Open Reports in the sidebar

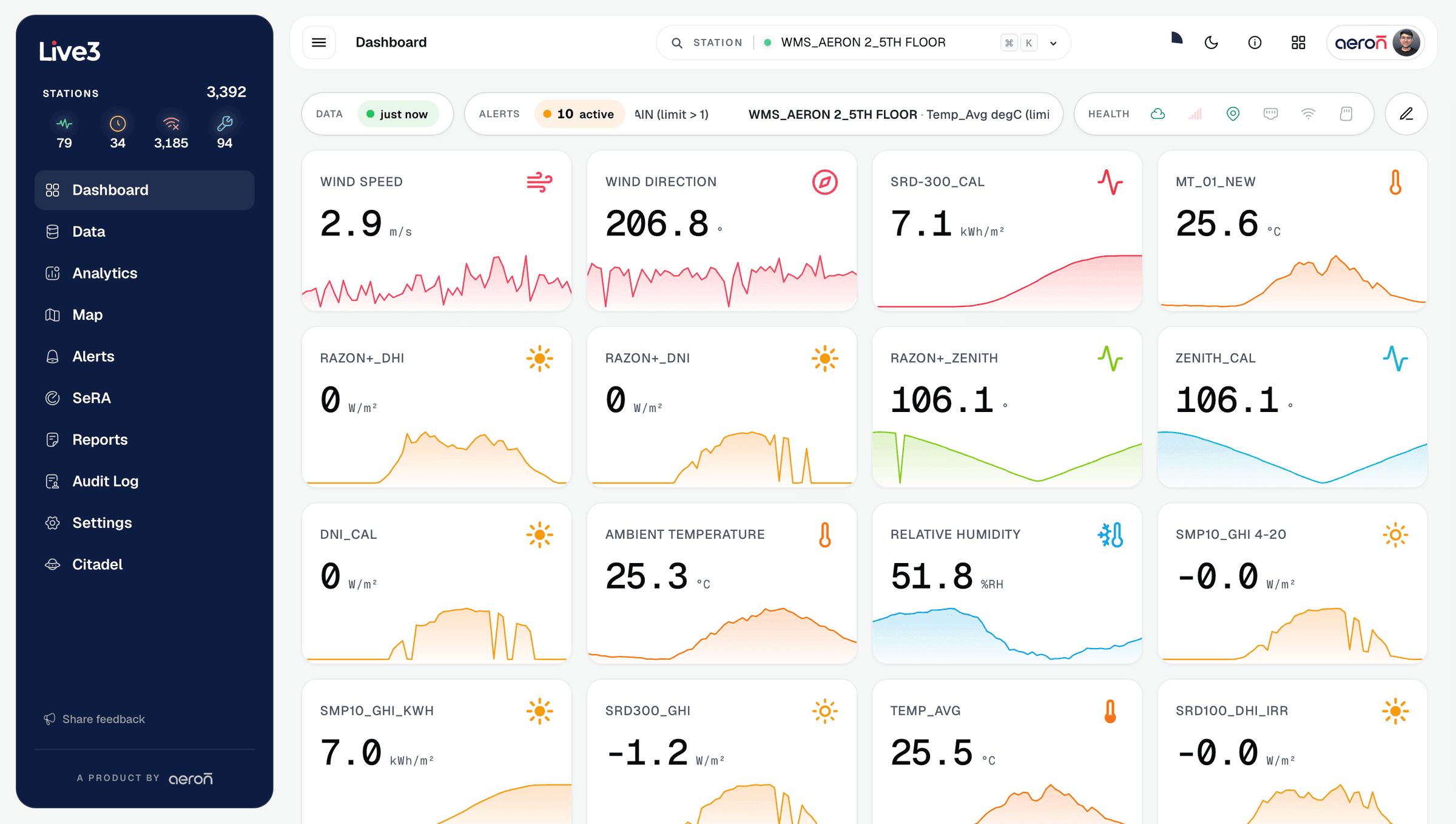(x=144, y=440)
